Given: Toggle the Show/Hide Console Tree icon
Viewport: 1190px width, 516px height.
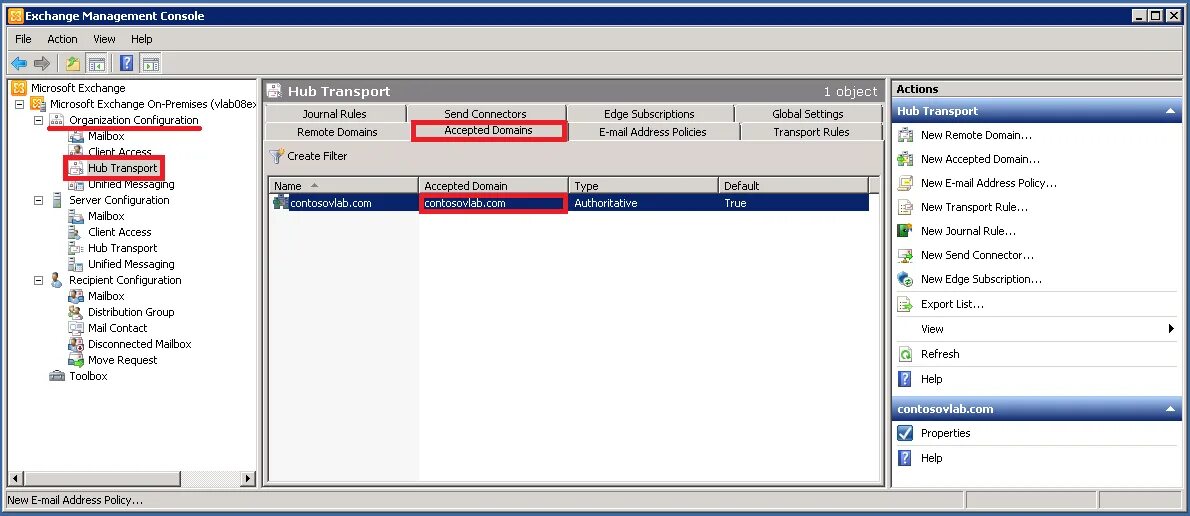Looking at the screenshot, I should tap(96, 64).
